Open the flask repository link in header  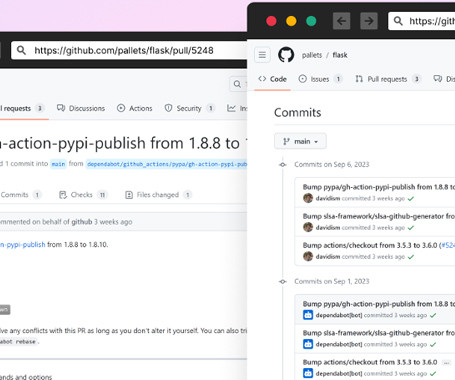[x=340, y=55]
